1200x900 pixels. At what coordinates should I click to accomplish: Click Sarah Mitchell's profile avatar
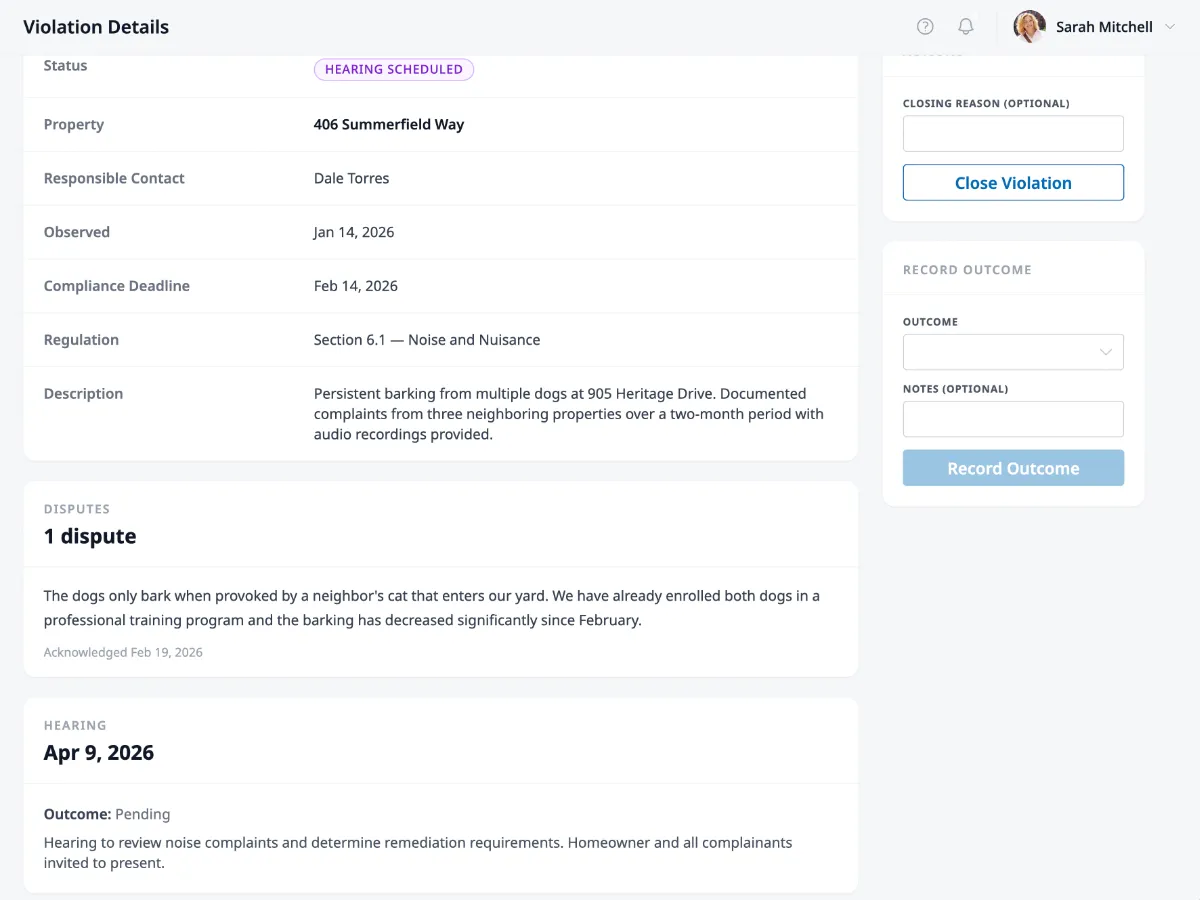click(1028, 26)
